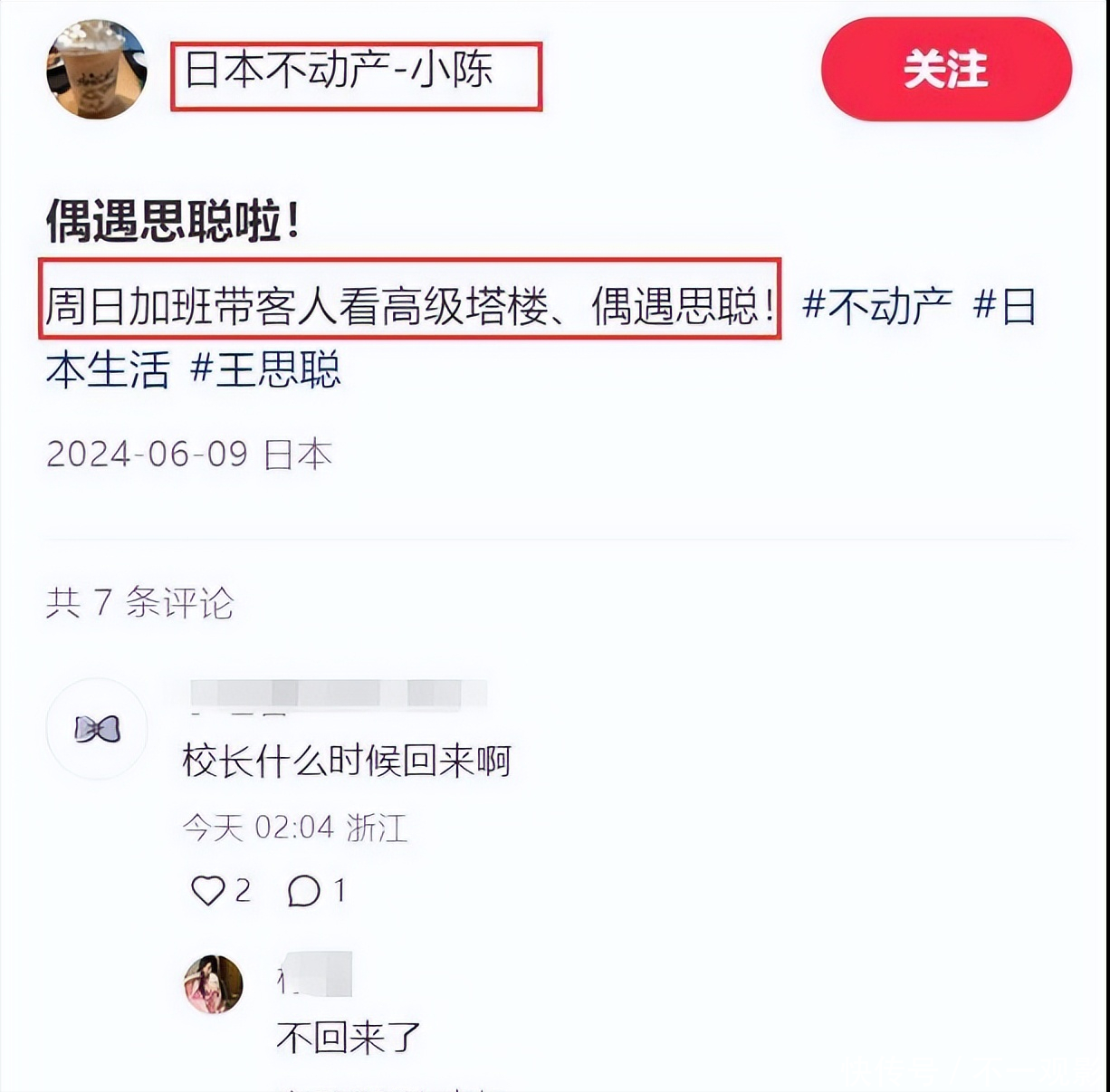The image size is (1110, 1092).
Task: Open the coffee cup profile avatar
Action: point(97,70)
